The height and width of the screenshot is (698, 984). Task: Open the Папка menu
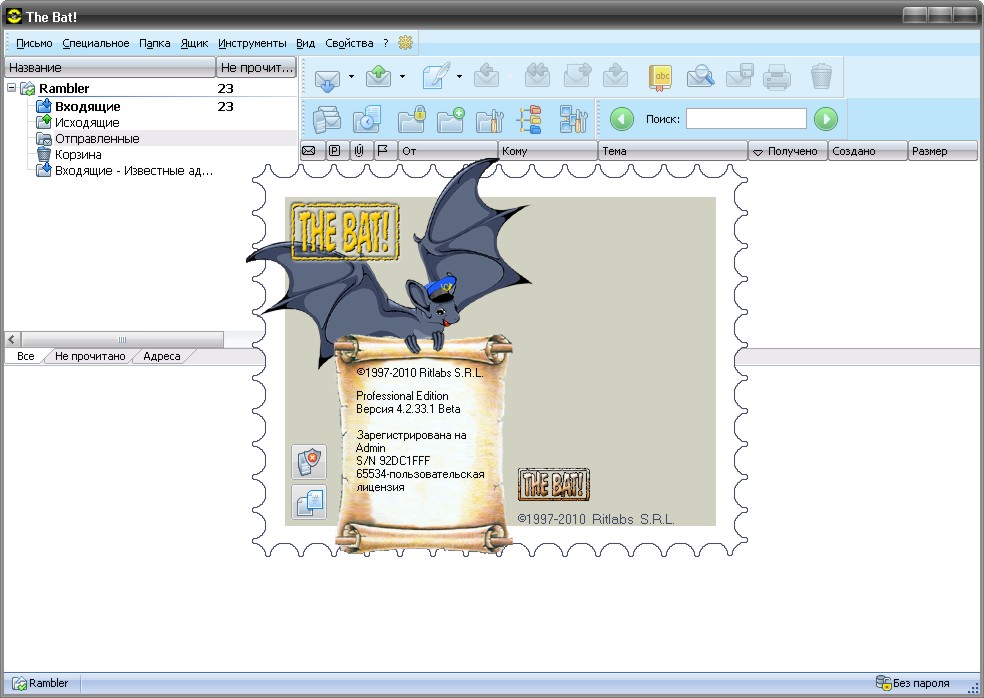pyautogui.click(x=154, y=43)
